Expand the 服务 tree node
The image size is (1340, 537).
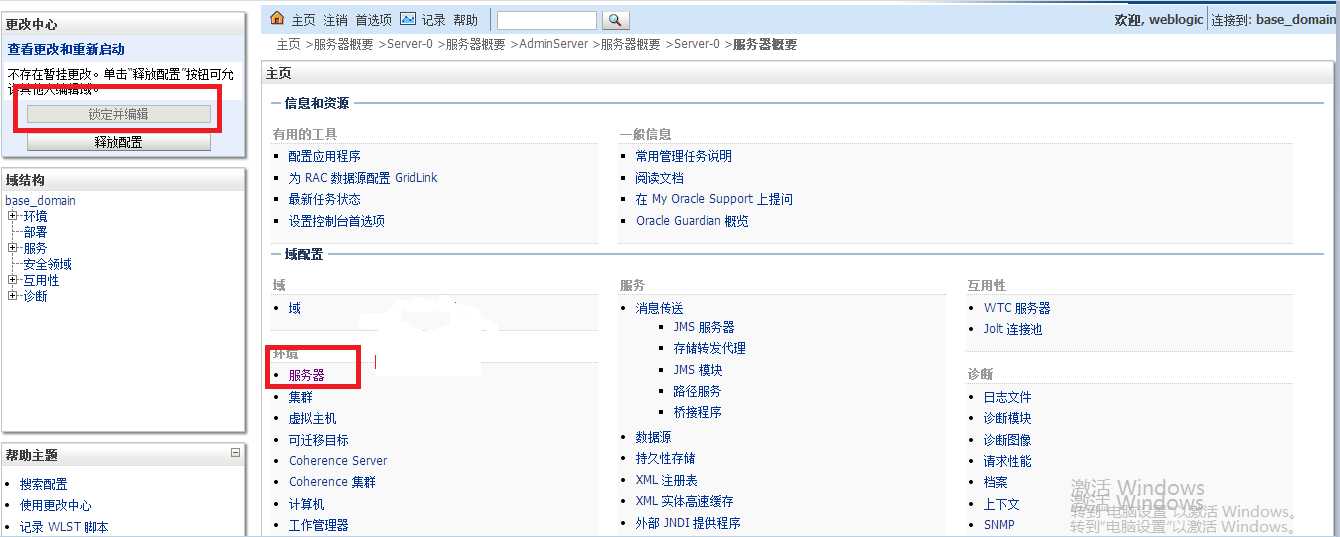(12, 248)
